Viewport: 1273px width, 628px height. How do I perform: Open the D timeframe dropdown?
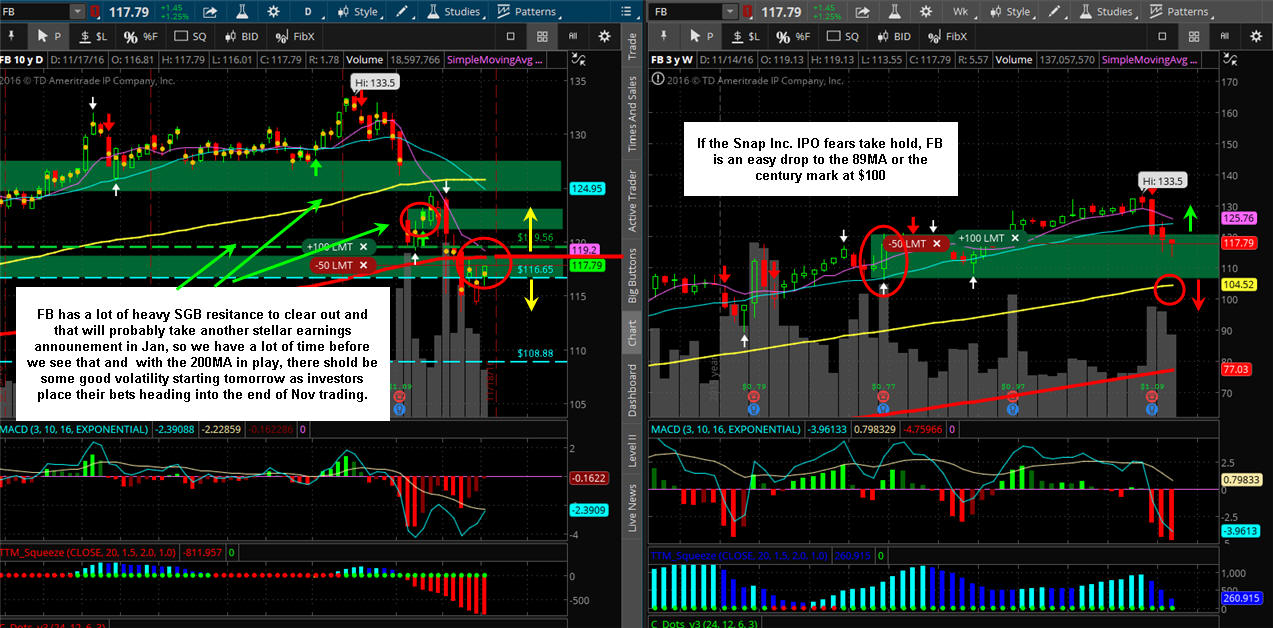308,12
